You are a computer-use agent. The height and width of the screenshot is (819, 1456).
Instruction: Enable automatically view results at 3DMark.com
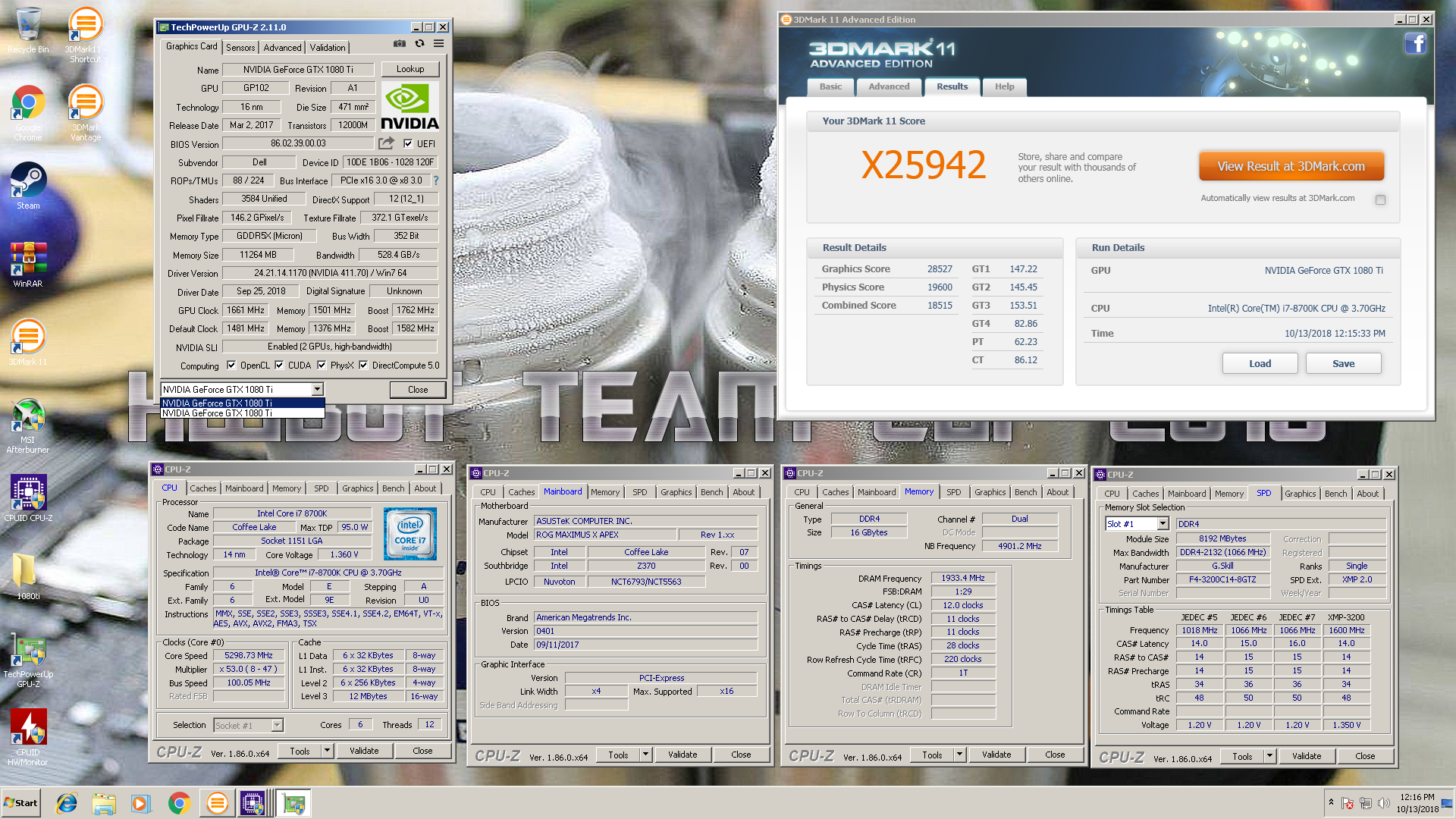pos(1380,199)
